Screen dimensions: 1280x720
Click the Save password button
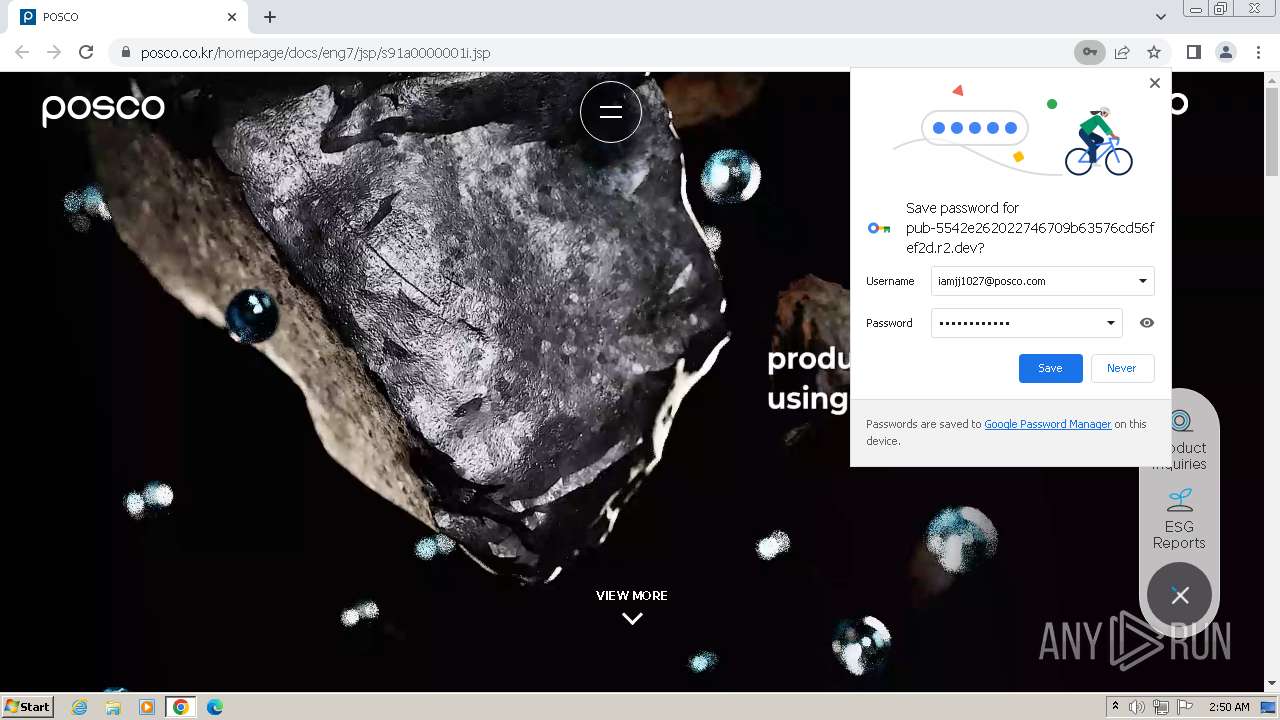pos(1050,368)
